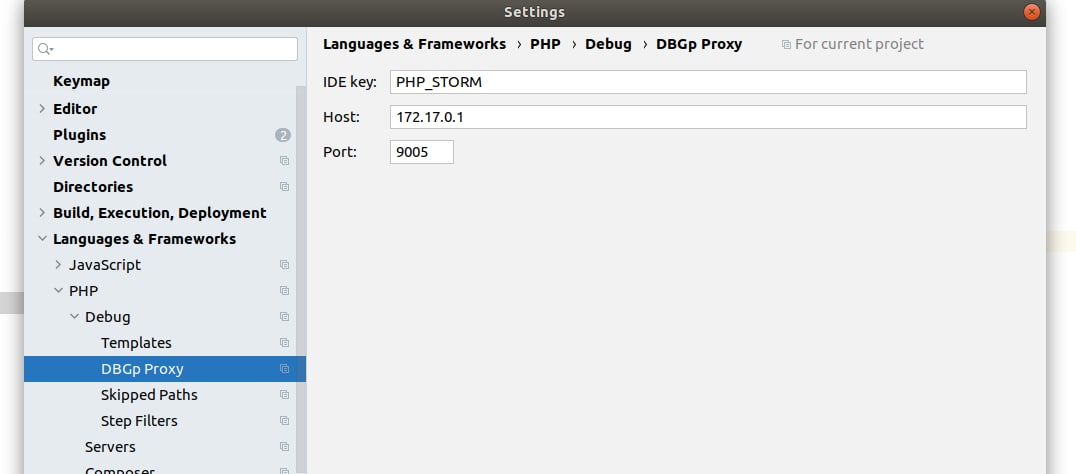Click the project-level icon beside Skipped Paths
Viewport: 1076px width, 474px height.
pos(284,395)
